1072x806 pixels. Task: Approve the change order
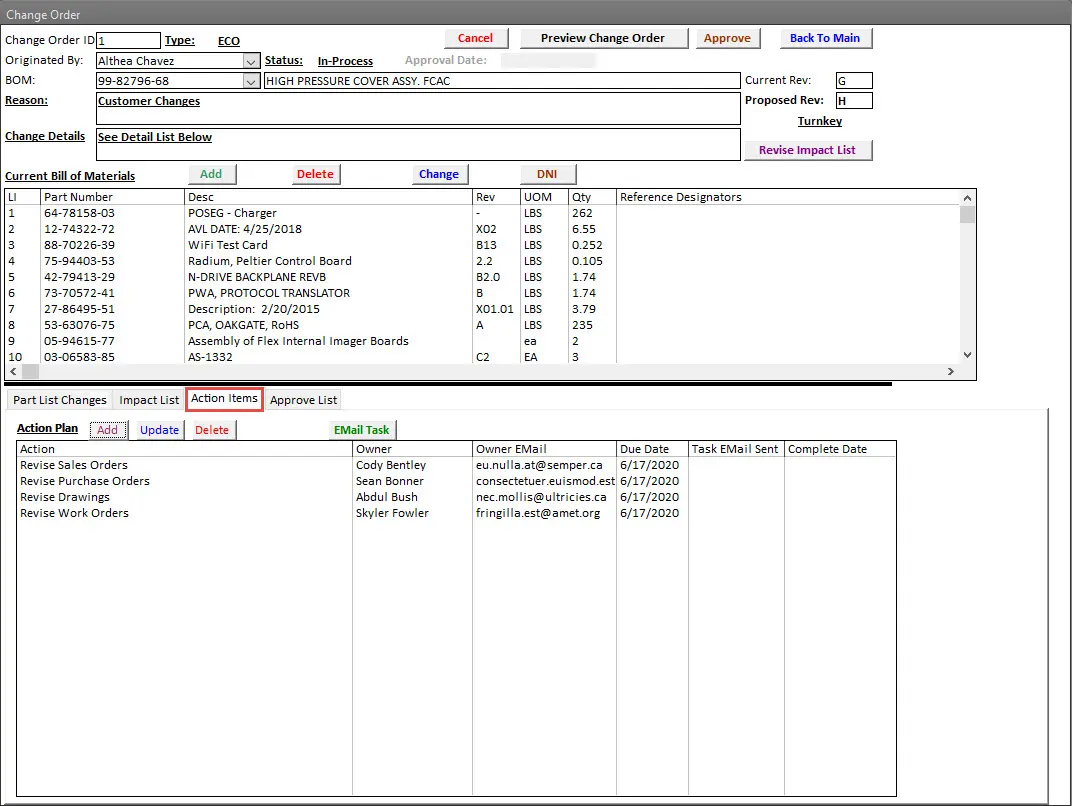(727, 38)
